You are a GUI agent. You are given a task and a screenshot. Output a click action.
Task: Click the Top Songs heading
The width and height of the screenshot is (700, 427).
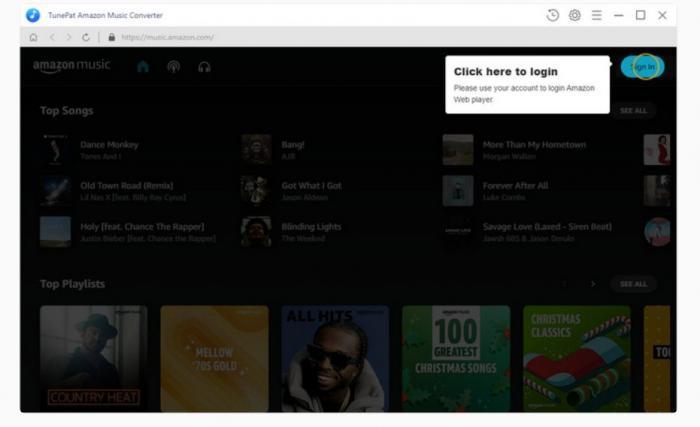tap(67, 110)
